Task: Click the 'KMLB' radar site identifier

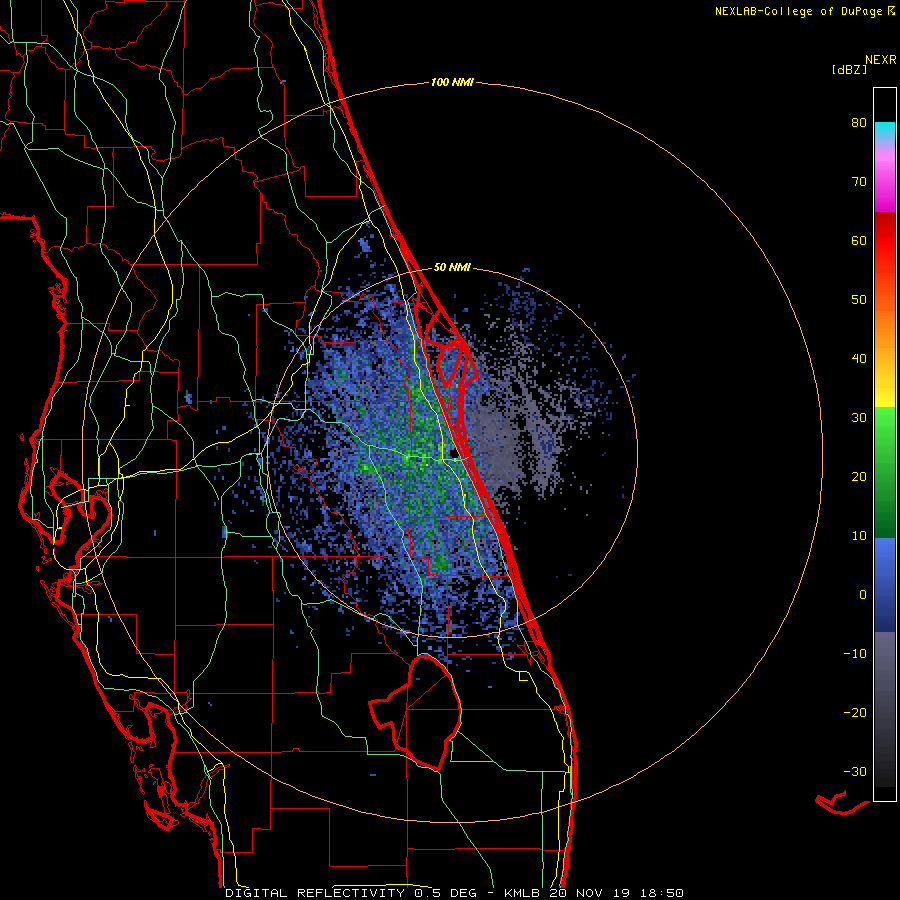Action: tap(523, 893)
